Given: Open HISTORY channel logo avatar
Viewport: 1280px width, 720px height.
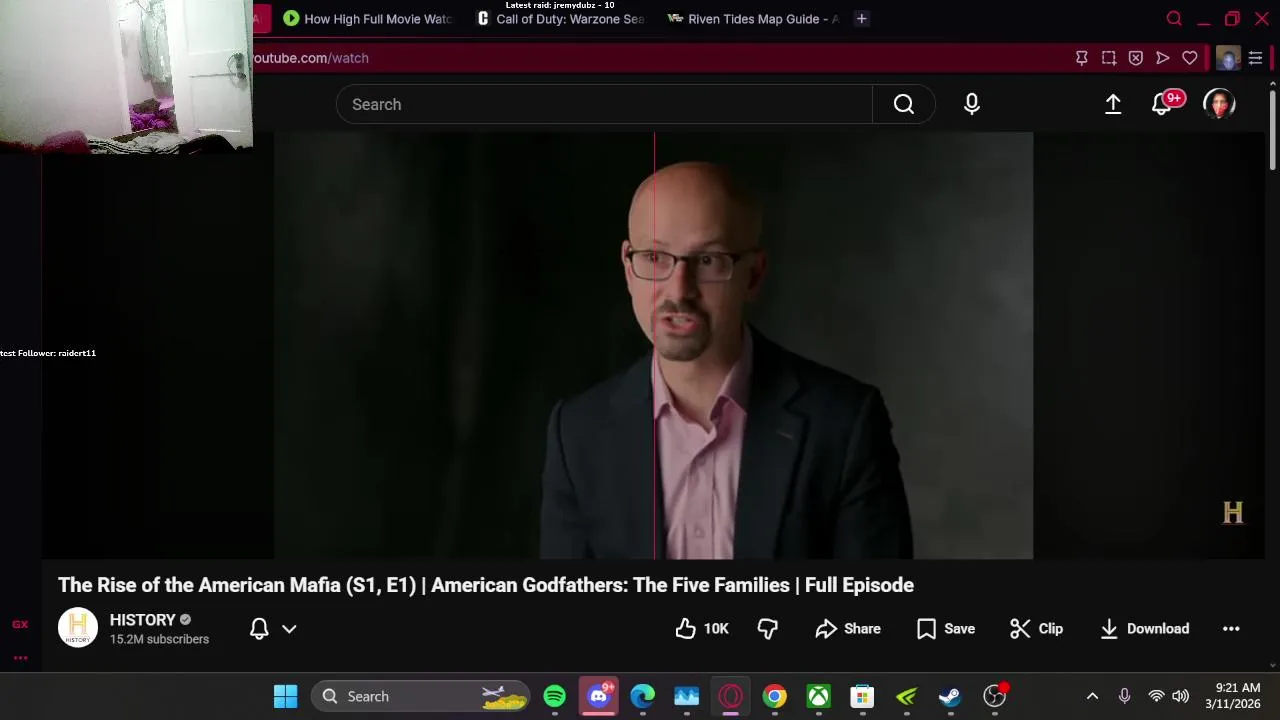Looking at the screenshot, I should [x=78, y=628].
